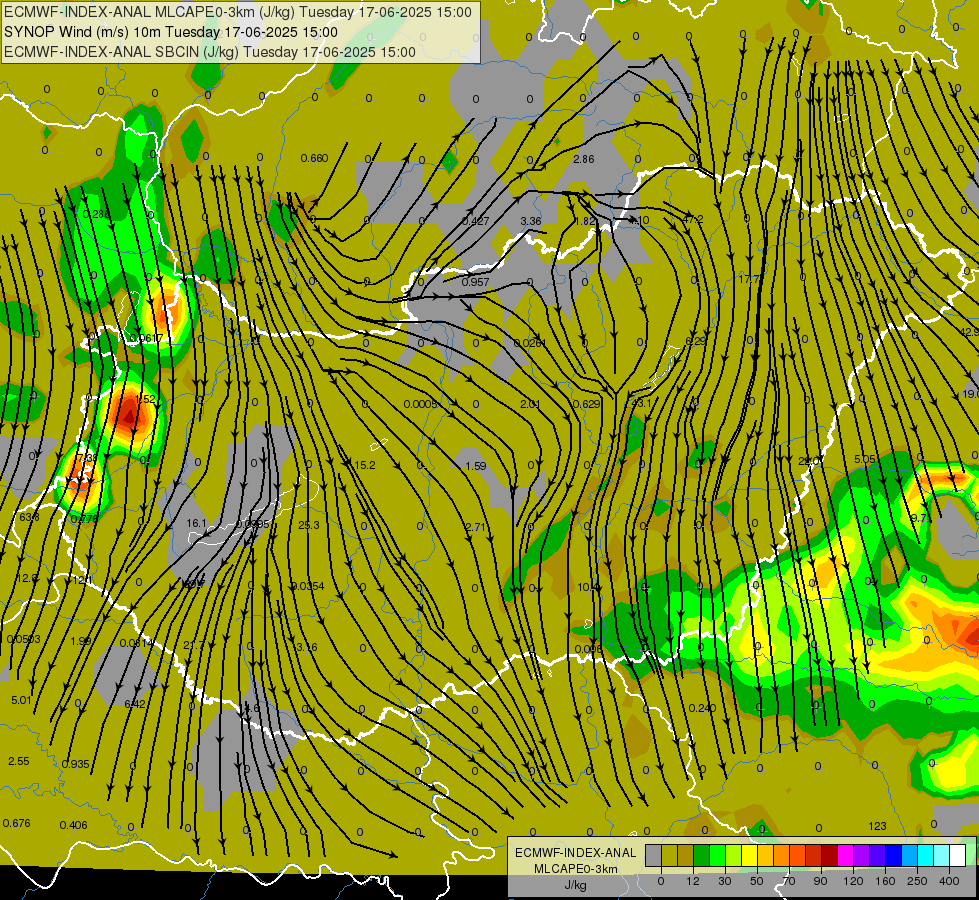This screenshot has width=979, height=900.
Task: Select the dark green legend swatch
Action: 702,855
